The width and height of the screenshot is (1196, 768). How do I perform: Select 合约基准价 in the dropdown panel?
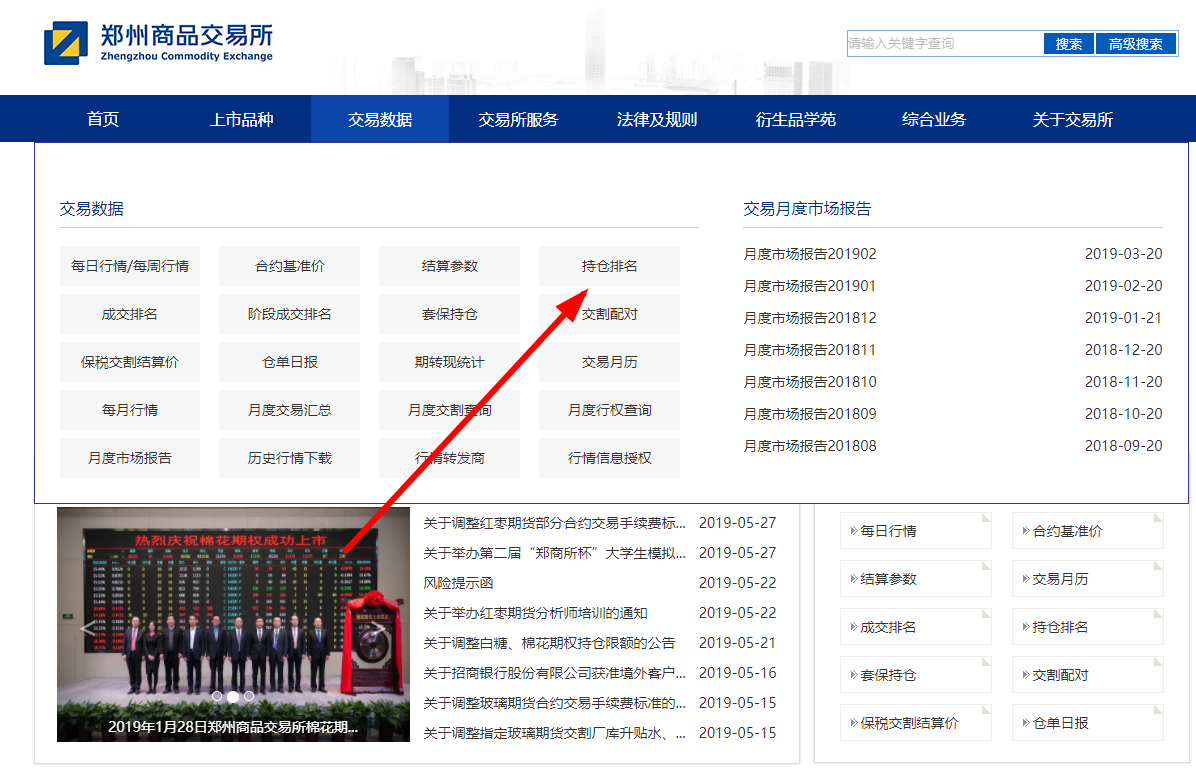pos(289,266)
